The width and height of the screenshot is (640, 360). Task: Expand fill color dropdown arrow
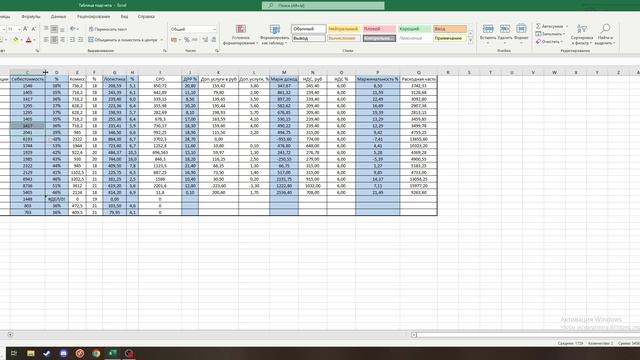(21, 40)
